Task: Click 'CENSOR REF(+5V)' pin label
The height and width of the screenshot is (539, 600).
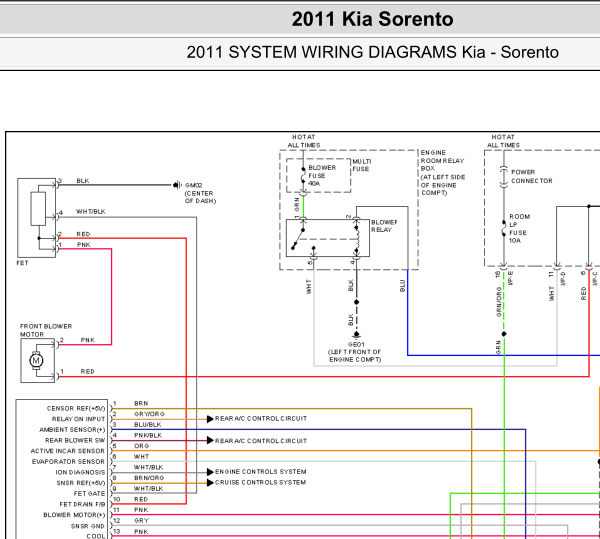Action: 76,409
